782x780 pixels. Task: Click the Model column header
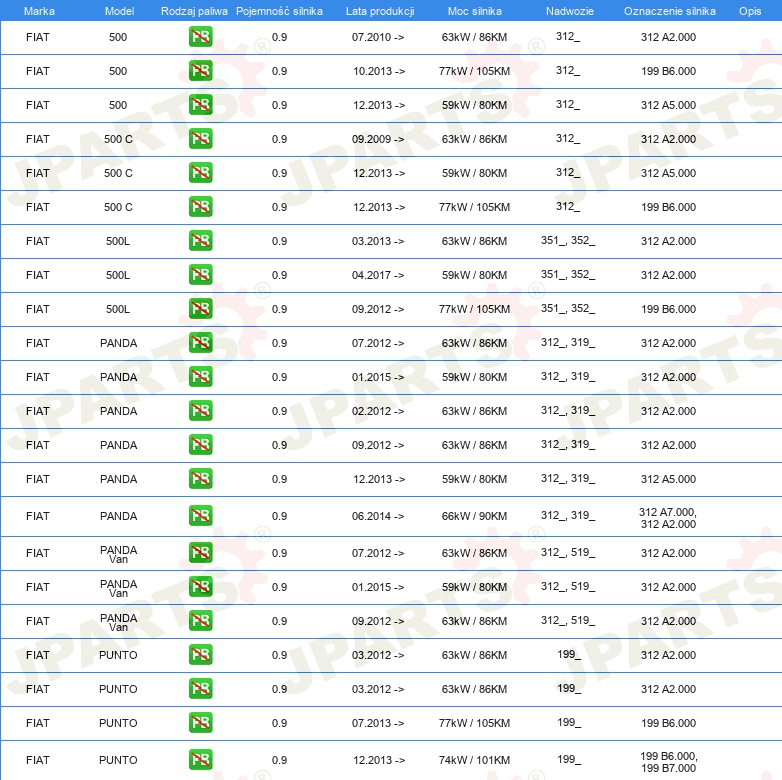[119, 11]
